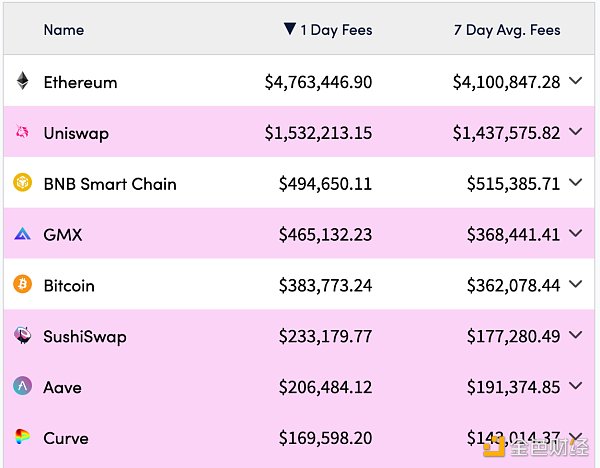This screenshot has width=600, height=468.
Task: Open the BNB Smart Chain name link
Action: click(110, 184)
